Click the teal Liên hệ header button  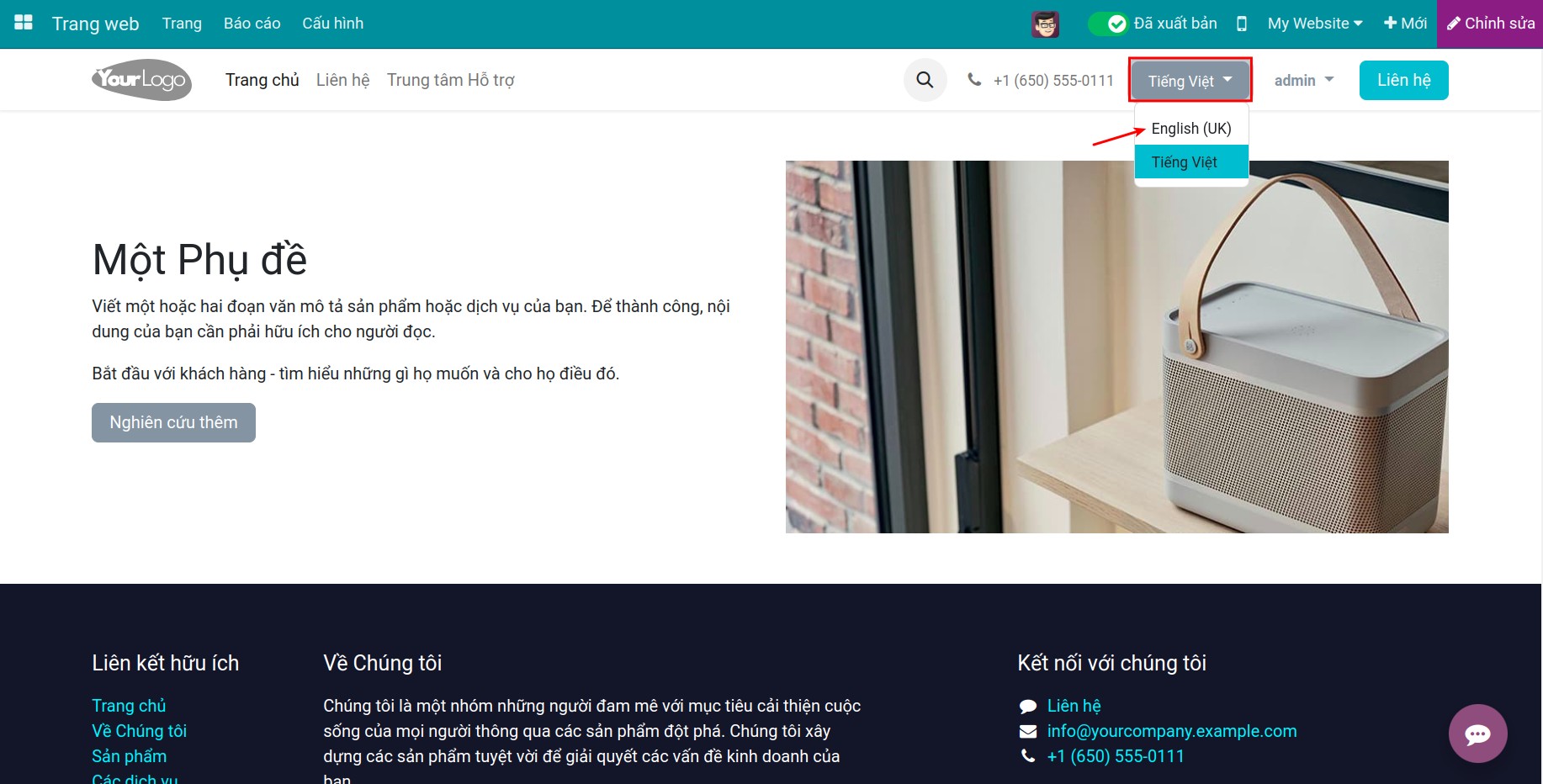[x=1403, y=80]
